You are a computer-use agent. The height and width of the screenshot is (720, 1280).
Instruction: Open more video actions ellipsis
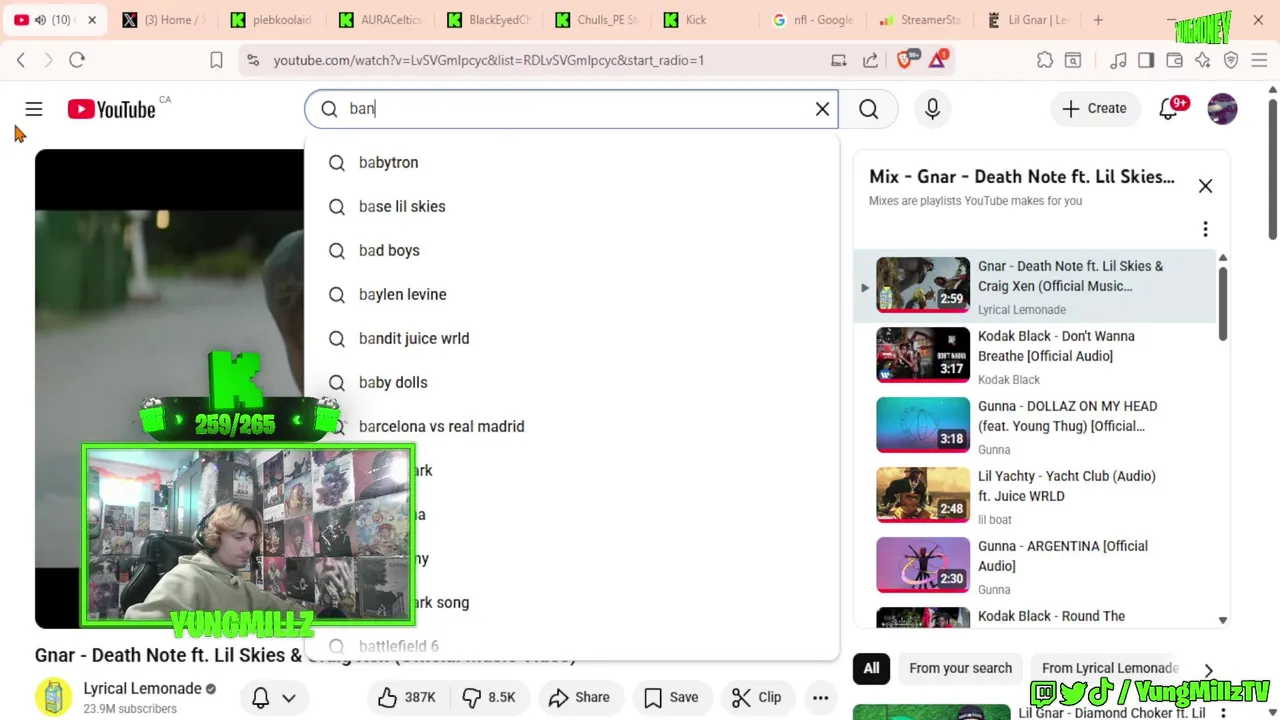pyautogui.click(x=820, y=697)
